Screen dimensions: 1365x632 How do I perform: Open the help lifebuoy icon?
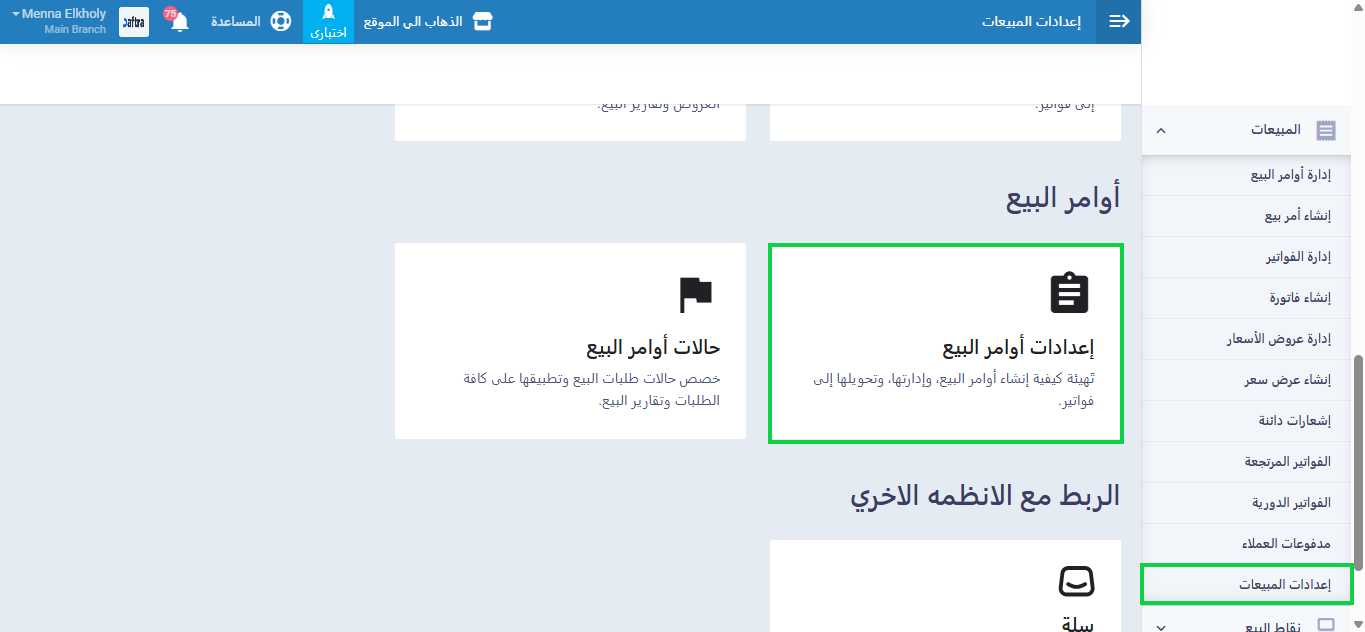pos(281,22)
